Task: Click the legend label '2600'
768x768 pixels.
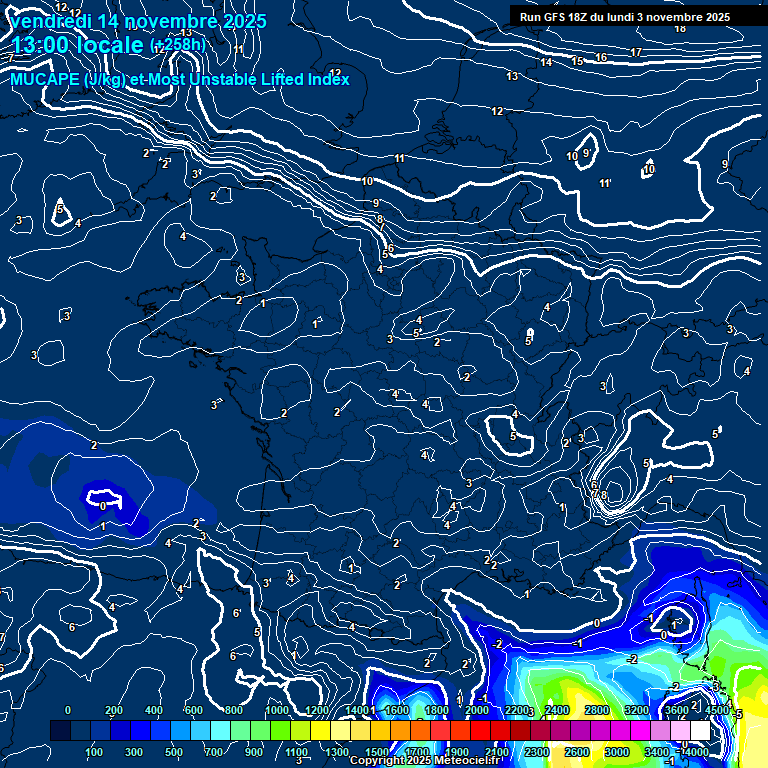Action: click(576, 752)
